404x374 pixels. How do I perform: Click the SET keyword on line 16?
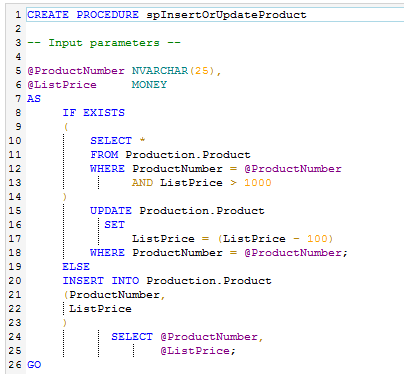coord(114,225)
